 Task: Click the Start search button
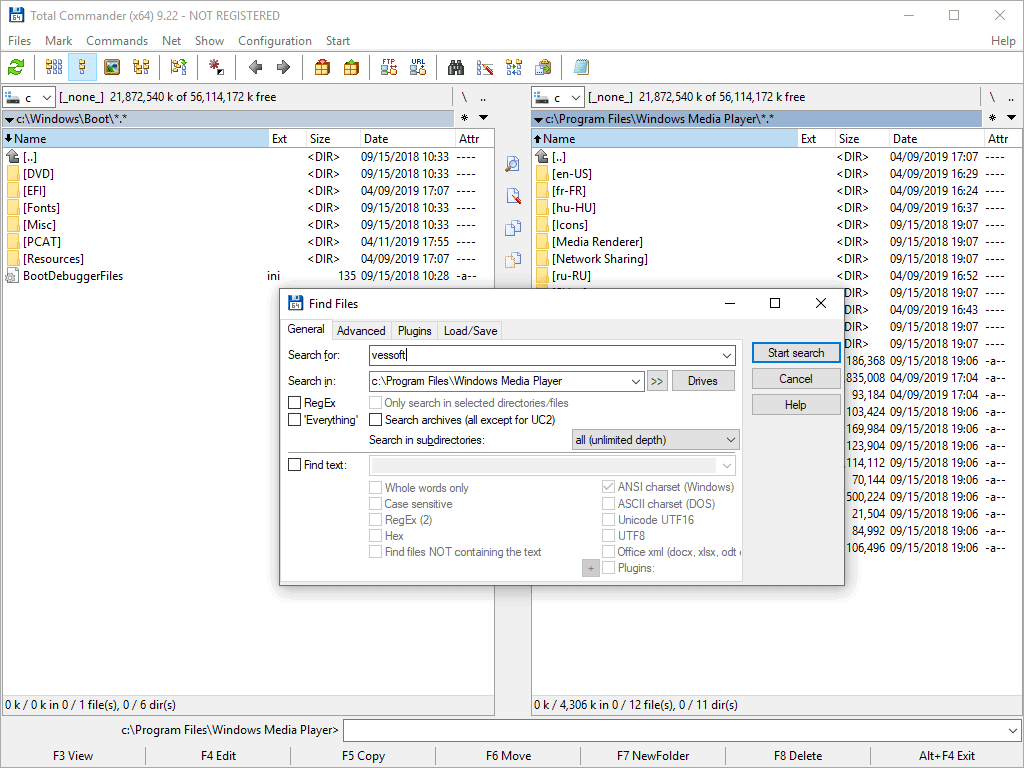pos(796,353)
